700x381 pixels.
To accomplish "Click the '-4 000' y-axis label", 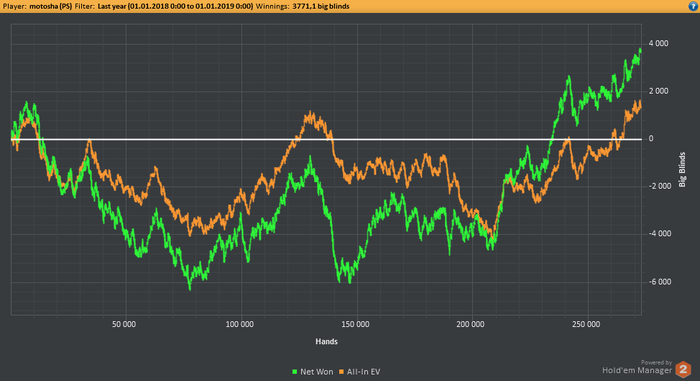I will (659, 234).
